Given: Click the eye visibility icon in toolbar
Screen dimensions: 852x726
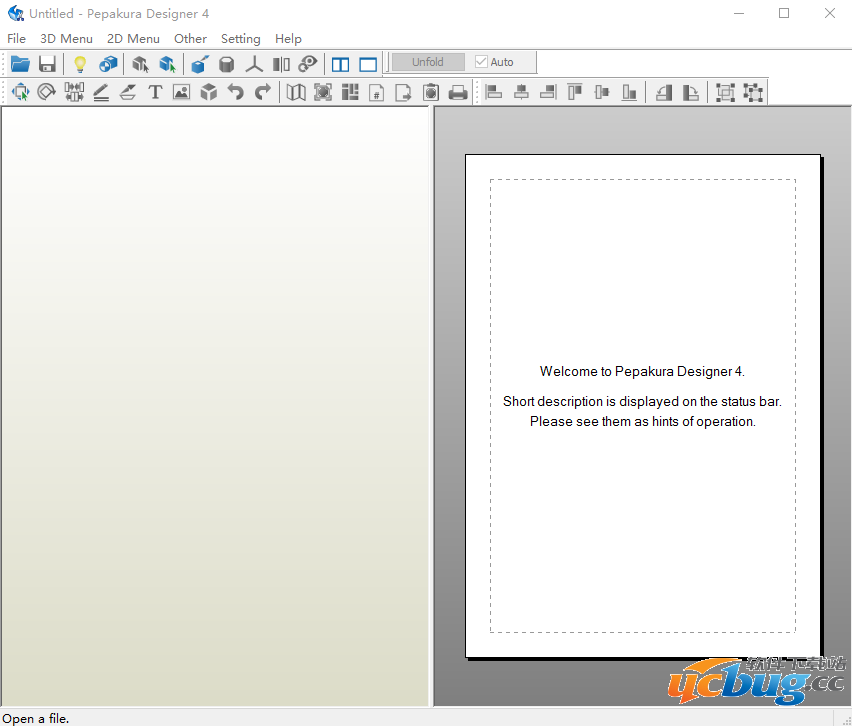Looking at the screenshot, I should tap(308, 64).
